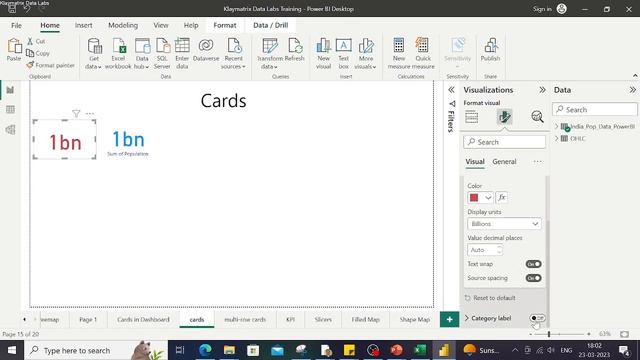
Task: Click the Fit to page button
Action: 624,334
